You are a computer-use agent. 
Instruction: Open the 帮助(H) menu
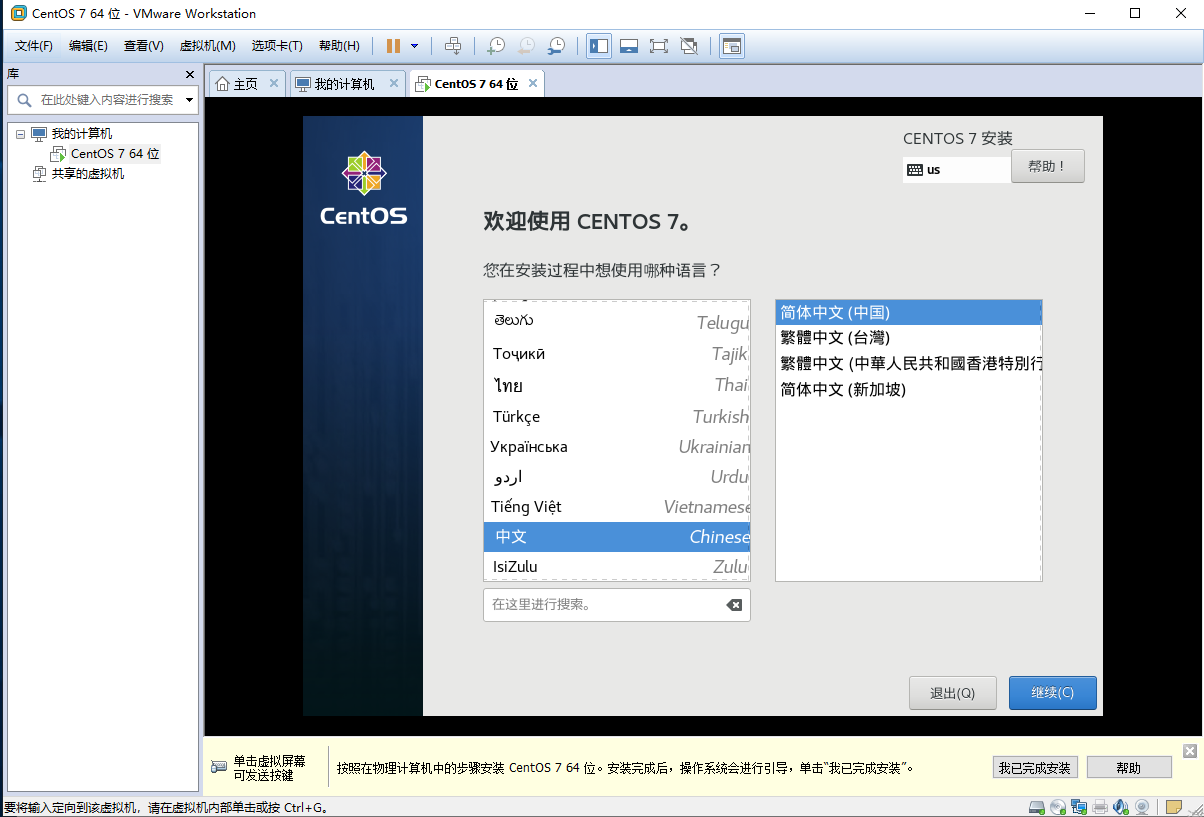tap(339, 46)
